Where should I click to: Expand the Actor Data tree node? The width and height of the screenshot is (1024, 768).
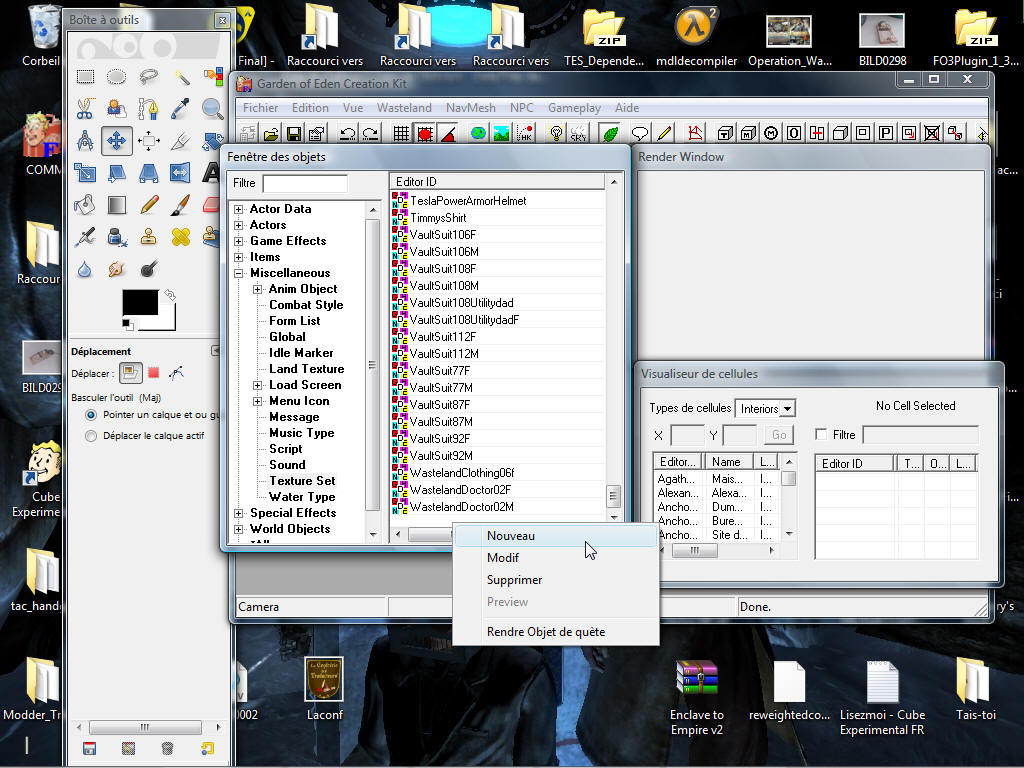pos(238,210)
